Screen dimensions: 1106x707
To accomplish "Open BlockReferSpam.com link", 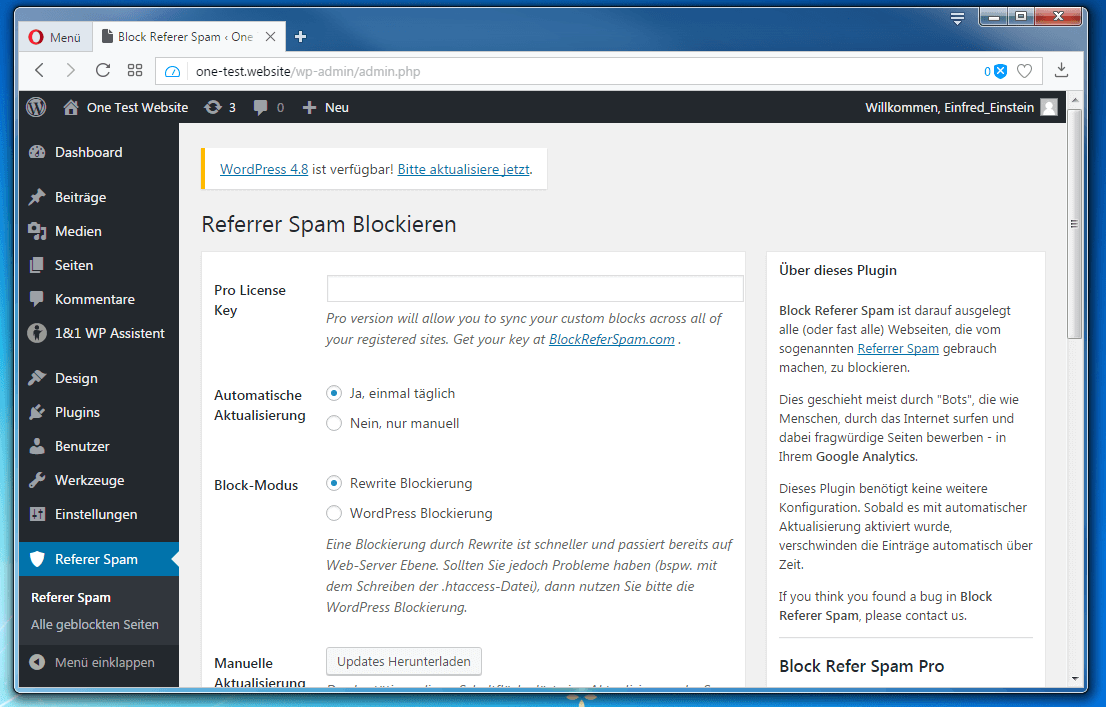I will click(612, 339).
